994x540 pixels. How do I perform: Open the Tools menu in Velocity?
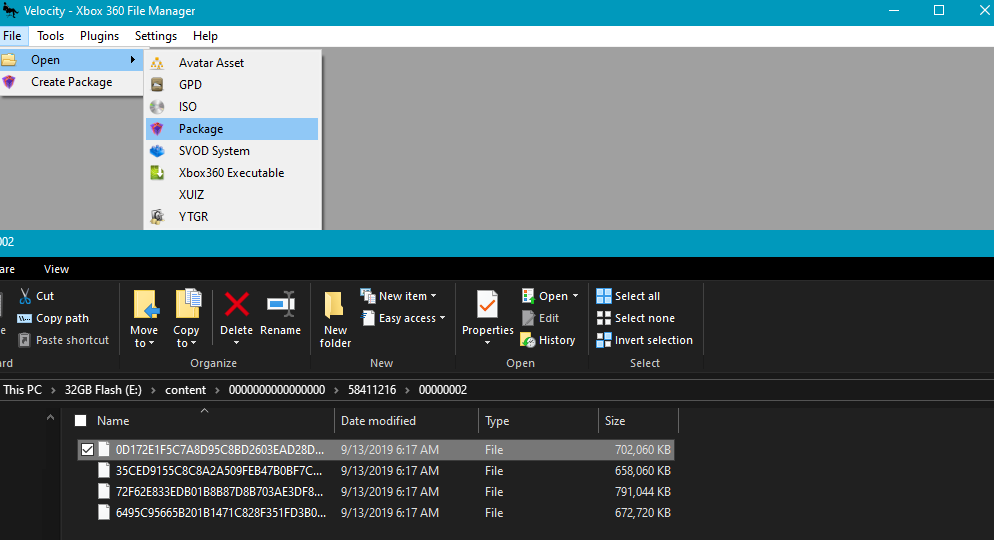[x=50, y=36]
